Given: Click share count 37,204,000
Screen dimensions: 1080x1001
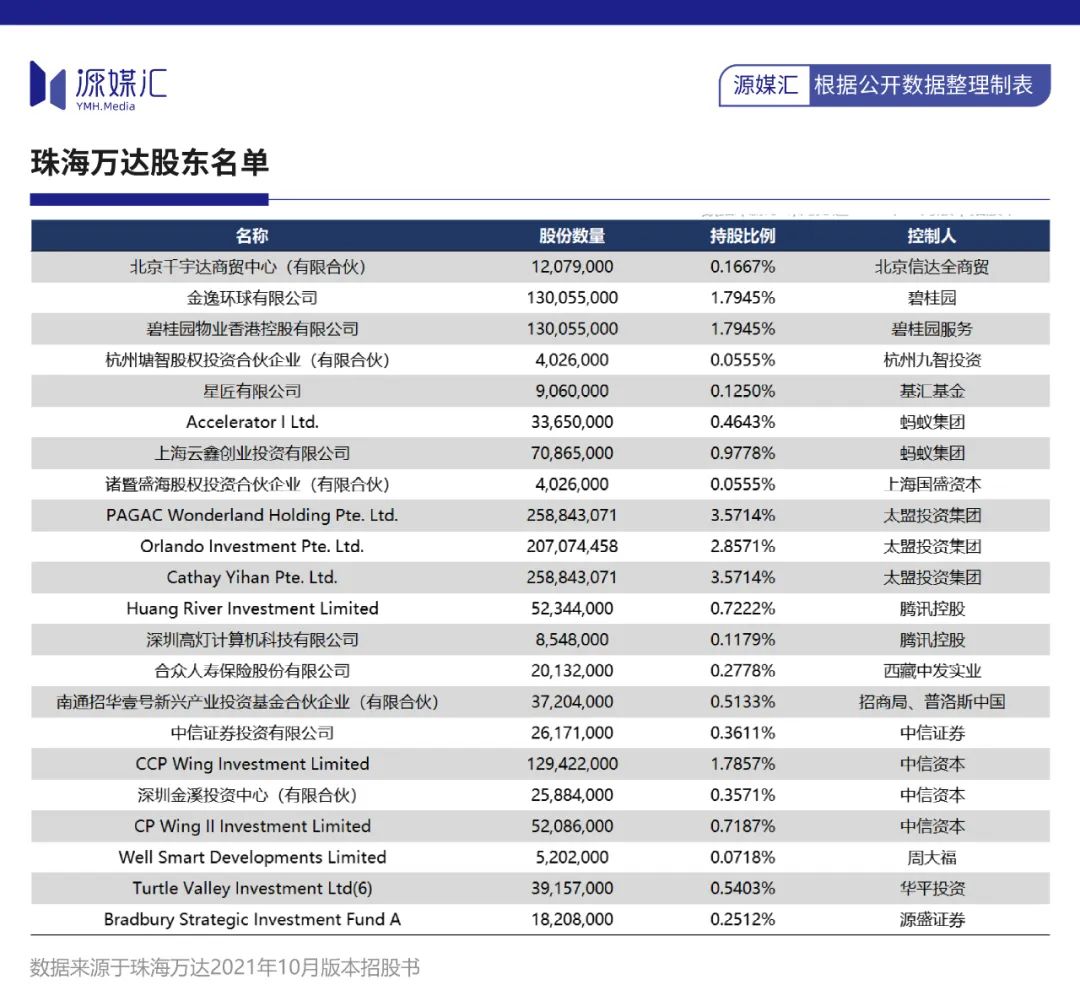Looking at the screenshot, I should click(572, 702).
